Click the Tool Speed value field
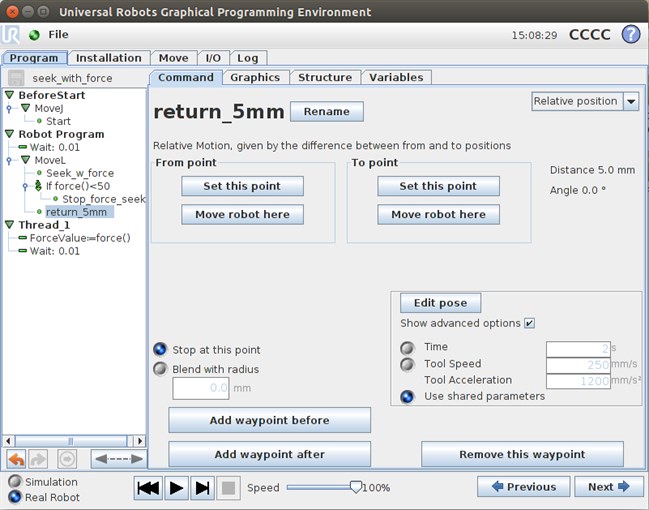This screenshot has height=510, width=649. coord(578,365)
